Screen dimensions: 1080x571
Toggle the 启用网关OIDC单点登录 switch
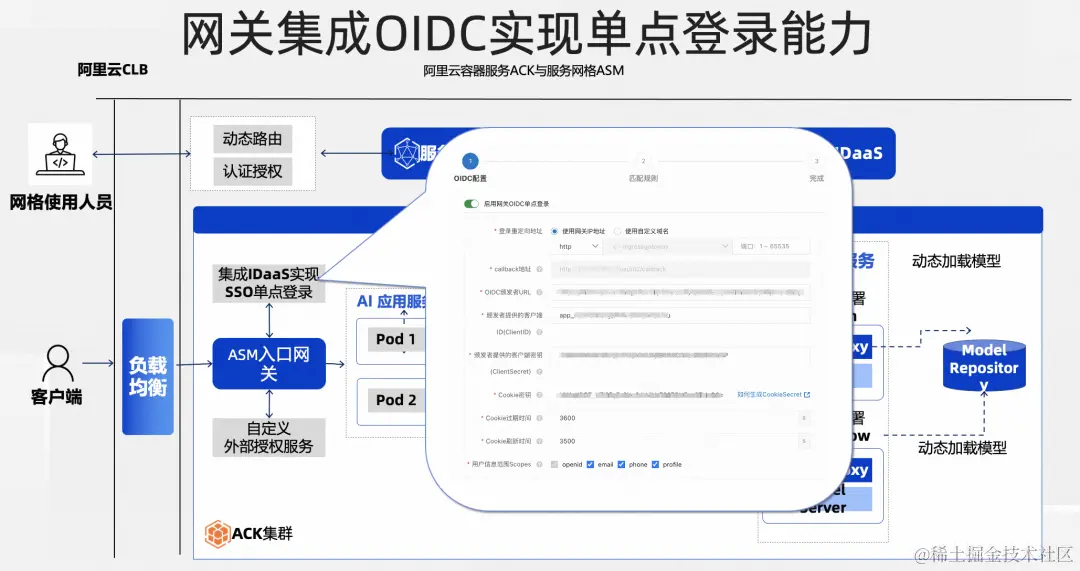[x=471, y=204]
